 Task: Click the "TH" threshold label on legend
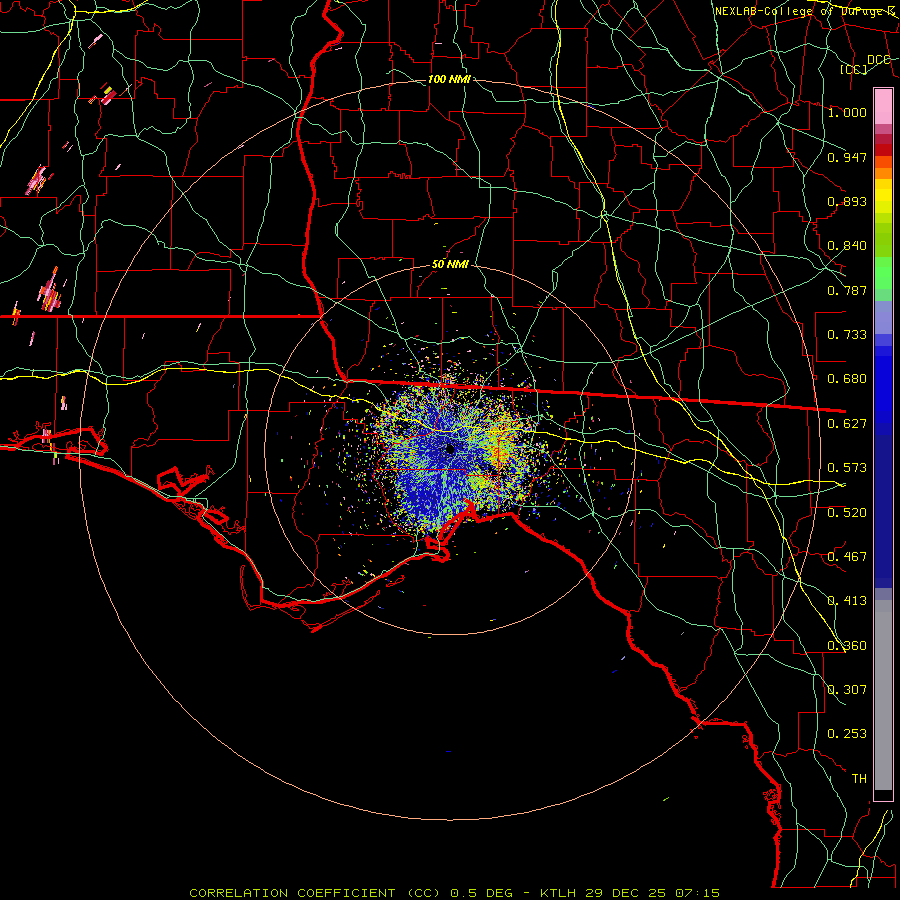point(859,779)
